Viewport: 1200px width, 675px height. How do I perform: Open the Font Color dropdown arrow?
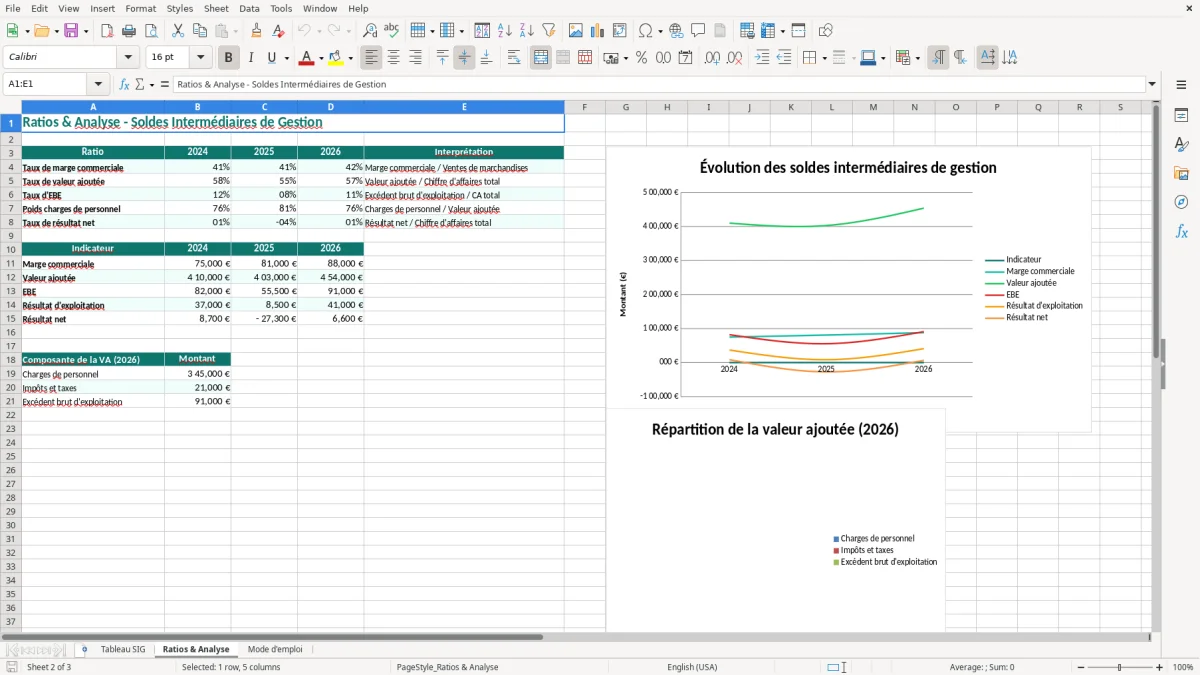(321, 58)
